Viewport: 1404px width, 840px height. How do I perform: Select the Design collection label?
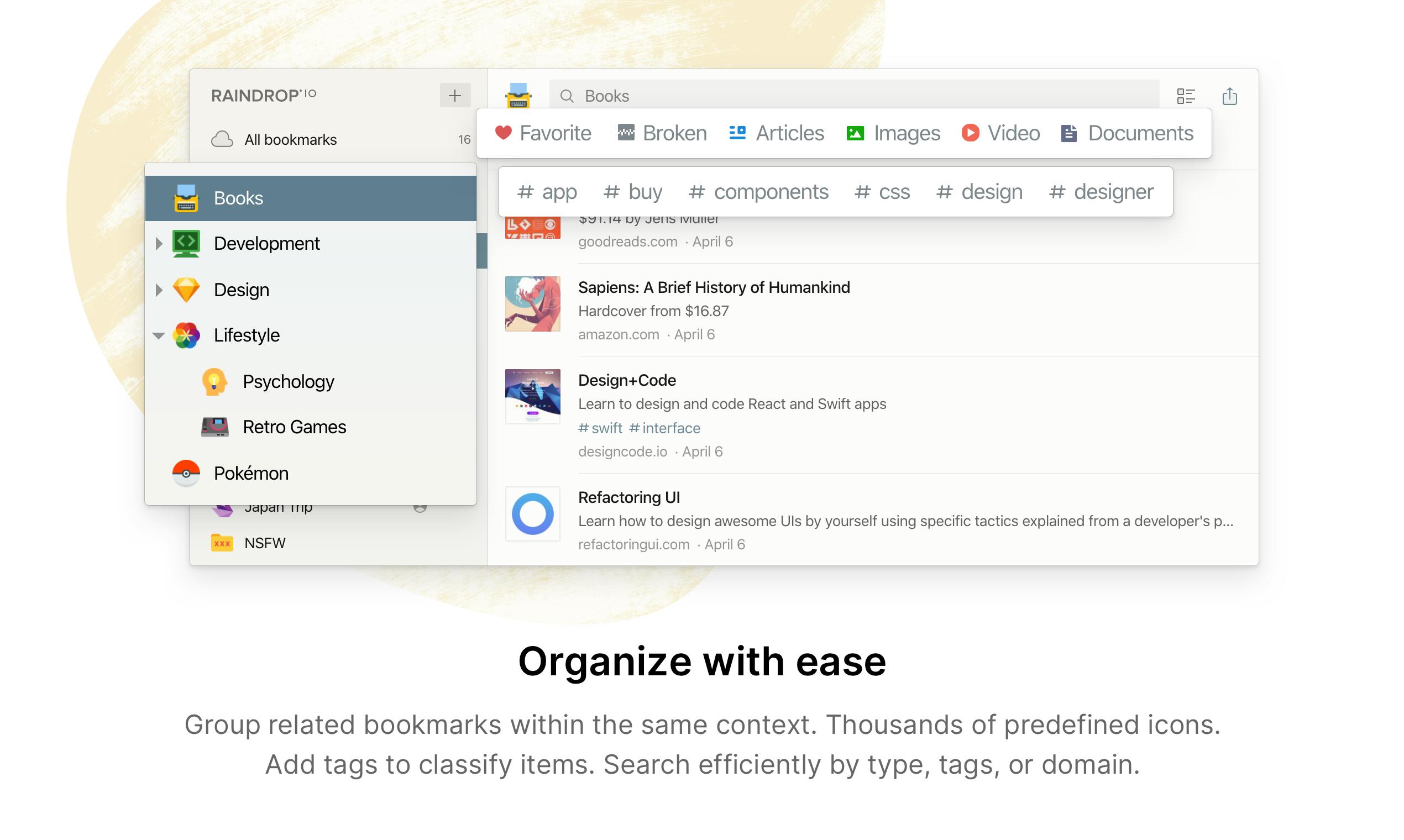(x=241, y=290)
